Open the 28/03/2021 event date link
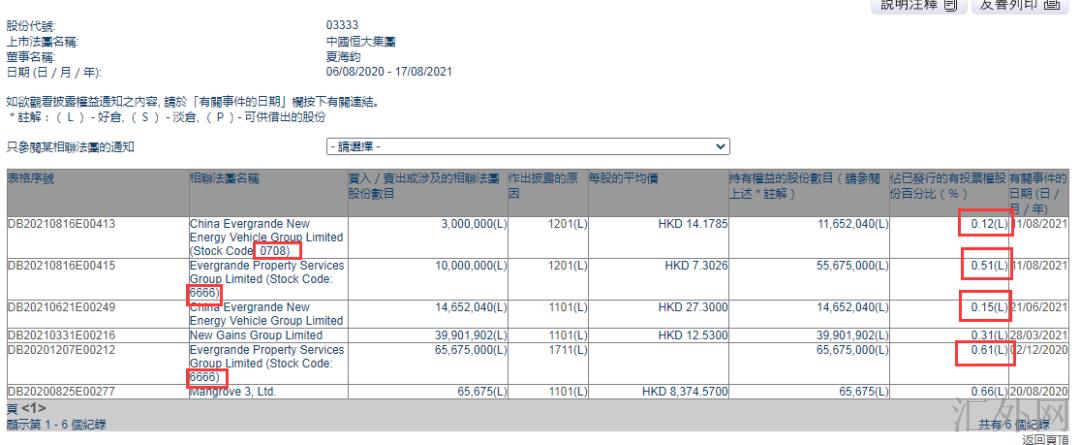Viewport: 1080px width, 445px height. (x=1039, y=335)
